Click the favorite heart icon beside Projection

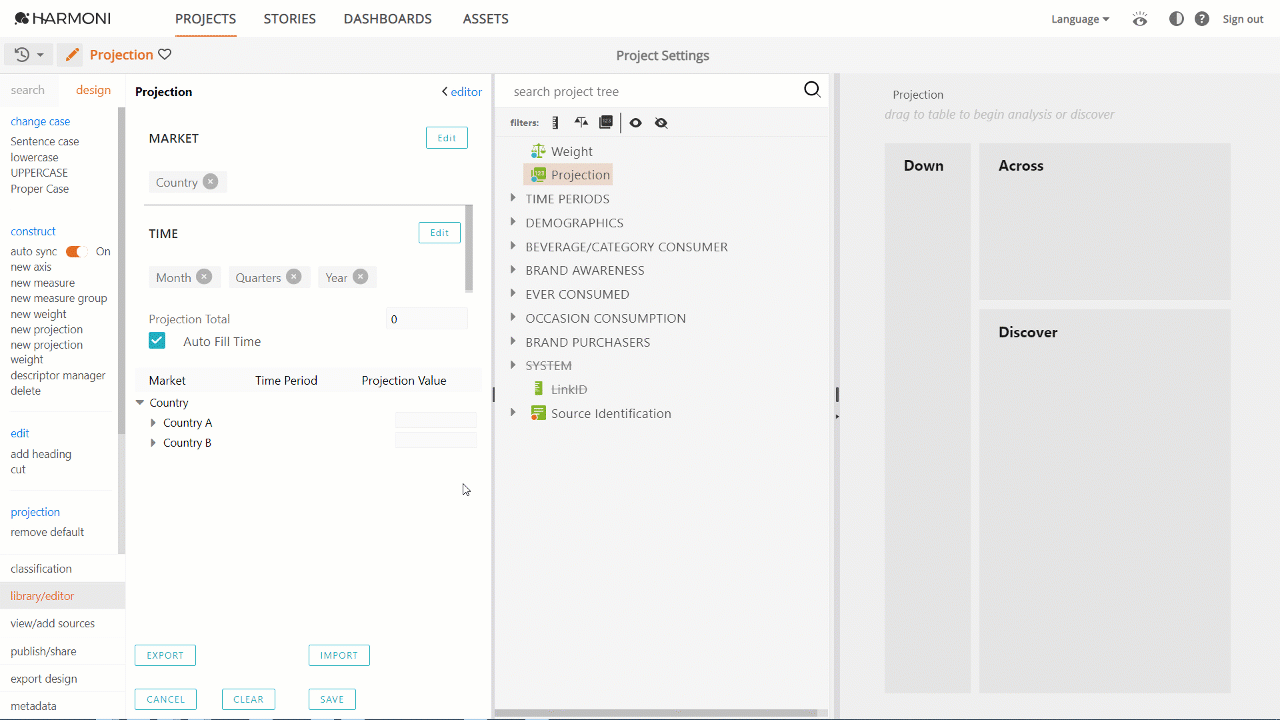[165, 55]
